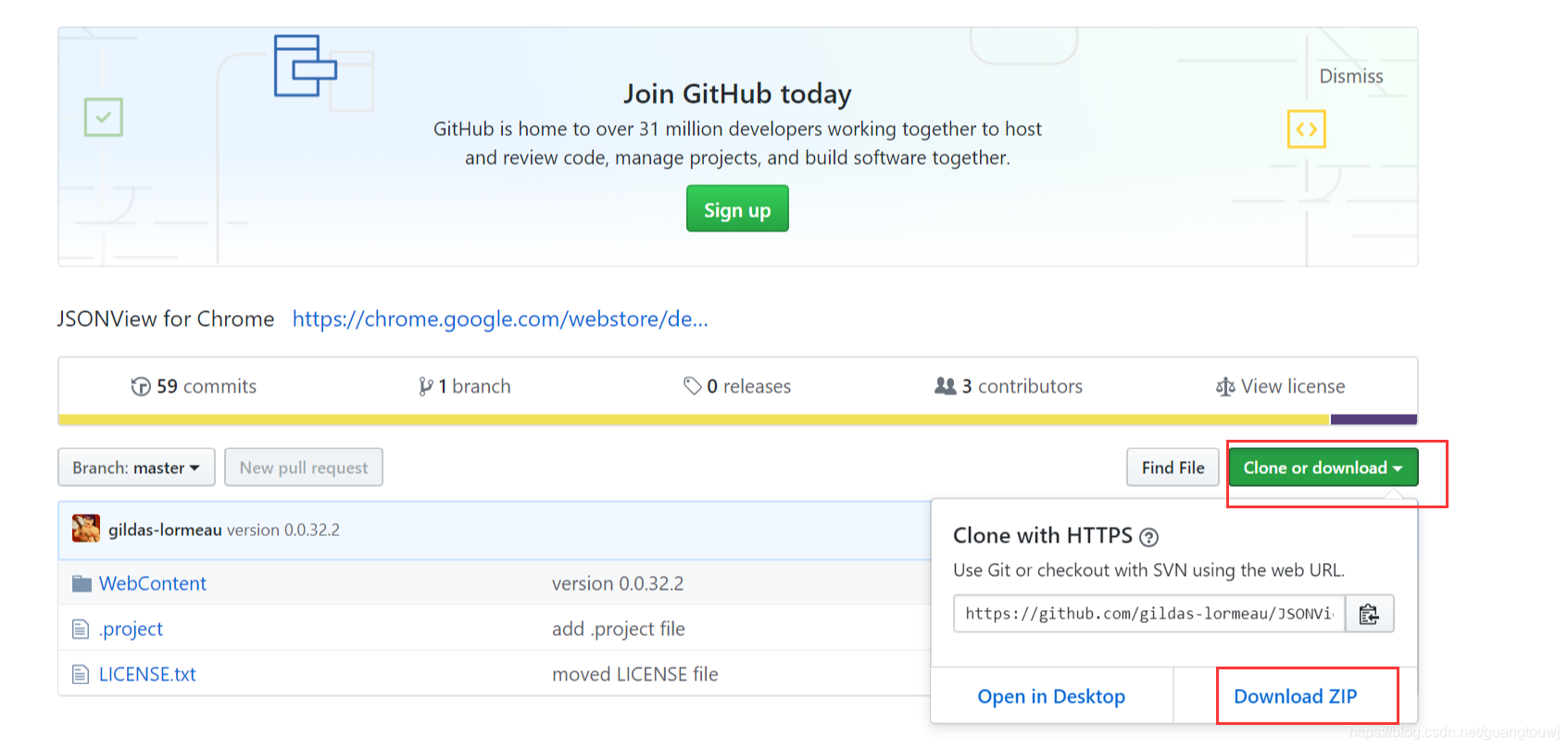Click the LICENSE.txt file icon

point(81,675)
